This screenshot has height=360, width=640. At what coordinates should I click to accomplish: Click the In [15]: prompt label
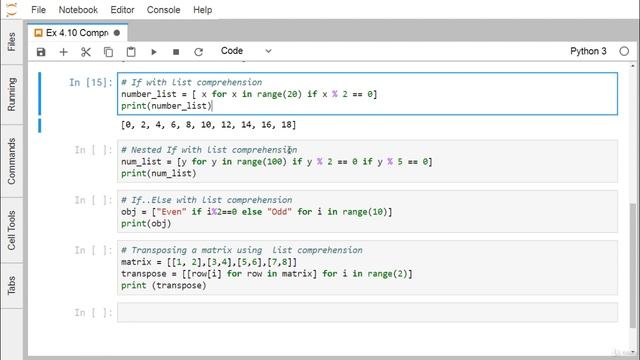(91, 82)
